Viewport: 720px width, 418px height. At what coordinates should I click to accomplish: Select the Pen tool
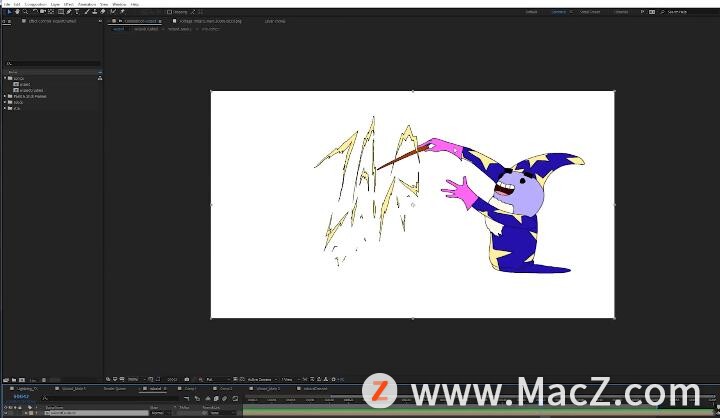[x=69, y=11]
